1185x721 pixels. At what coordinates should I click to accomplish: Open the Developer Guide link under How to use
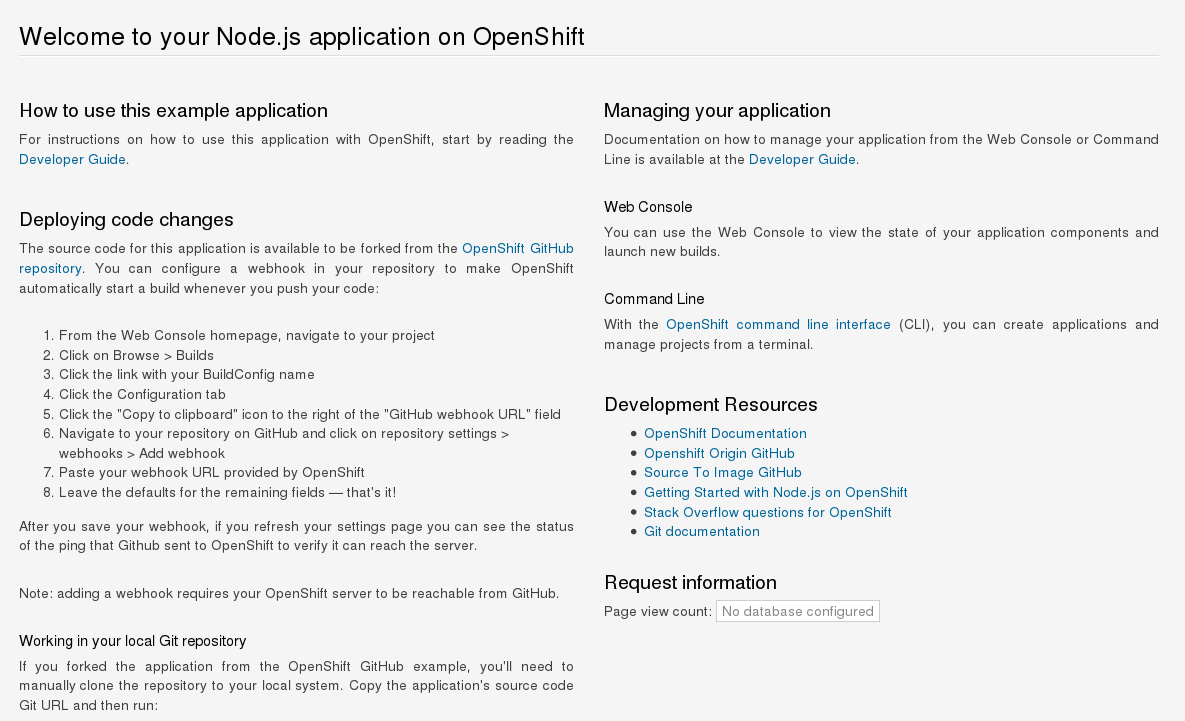pos(73,159)
